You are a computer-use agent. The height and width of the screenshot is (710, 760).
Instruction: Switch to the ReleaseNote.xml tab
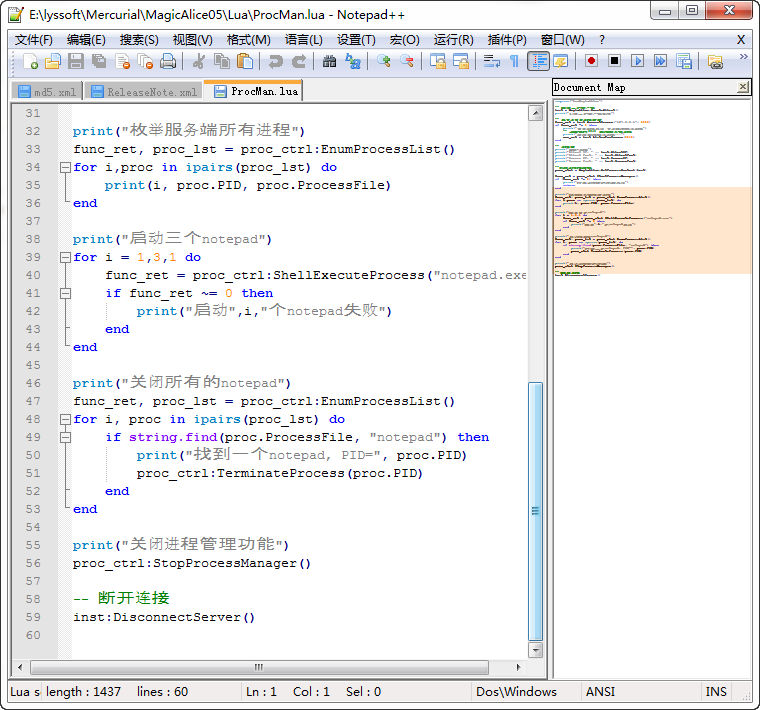144,92
